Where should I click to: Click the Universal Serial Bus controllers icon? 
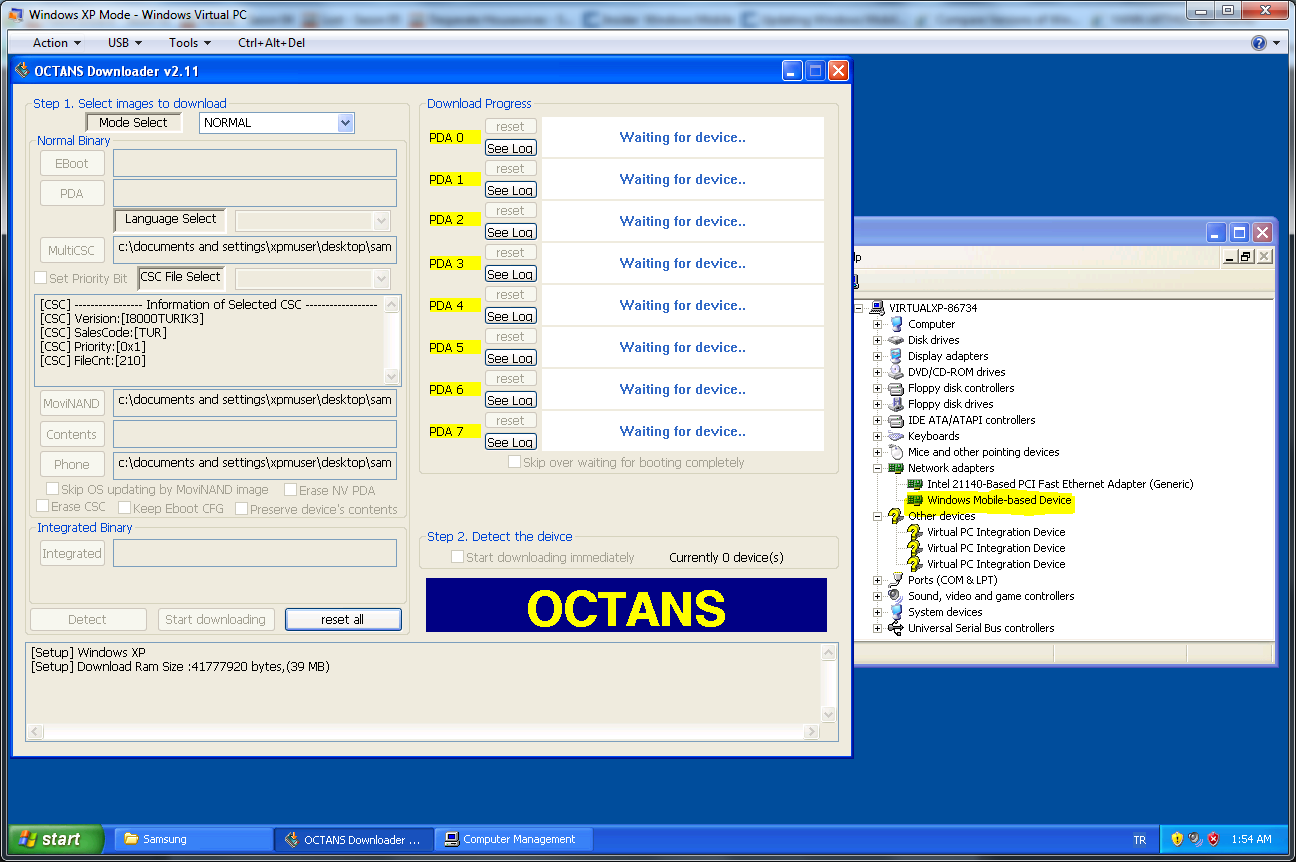coord(895,628)
